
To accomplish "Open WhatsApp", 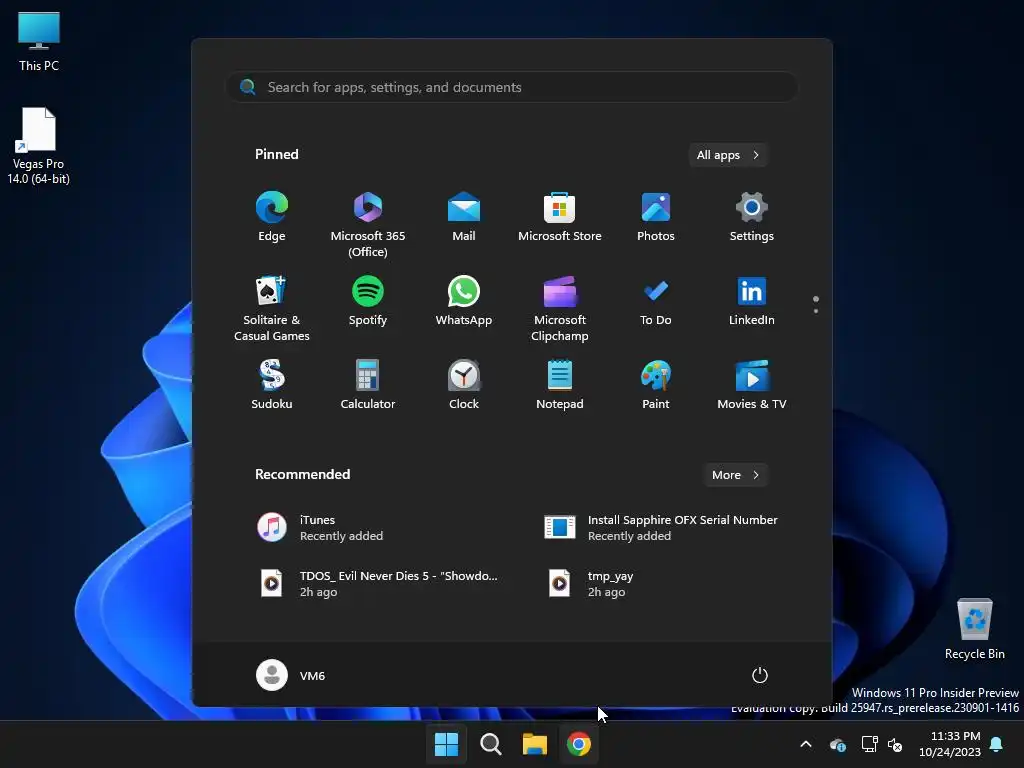I will tap(464, 301).
